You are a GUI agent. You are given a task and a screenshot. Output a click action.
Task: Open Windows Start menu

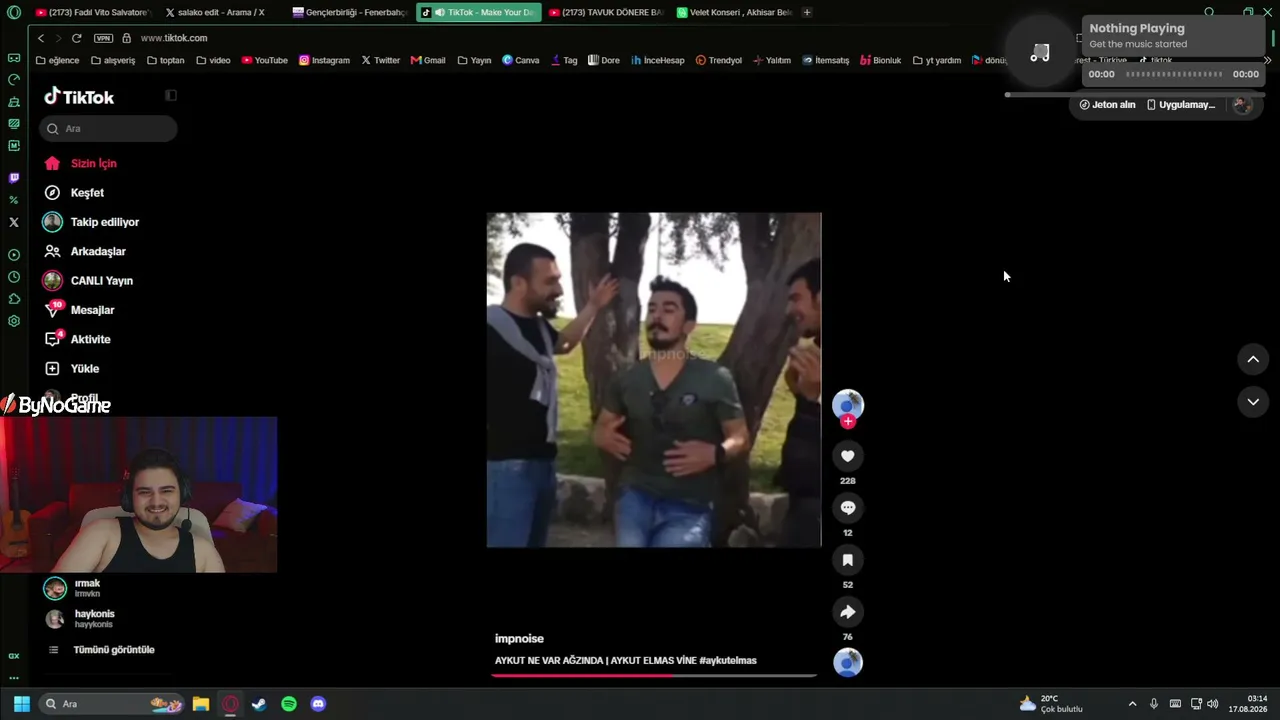click(21, 704)
